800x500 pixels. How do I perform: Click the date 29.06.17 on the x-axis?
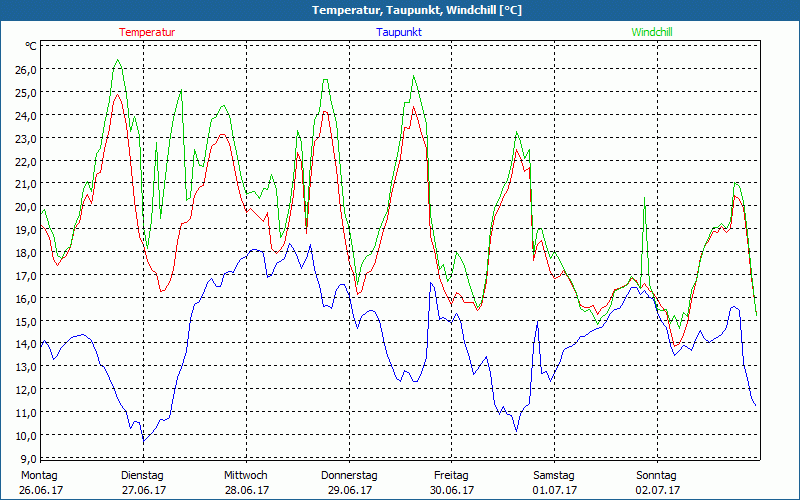tap(349, 490)
